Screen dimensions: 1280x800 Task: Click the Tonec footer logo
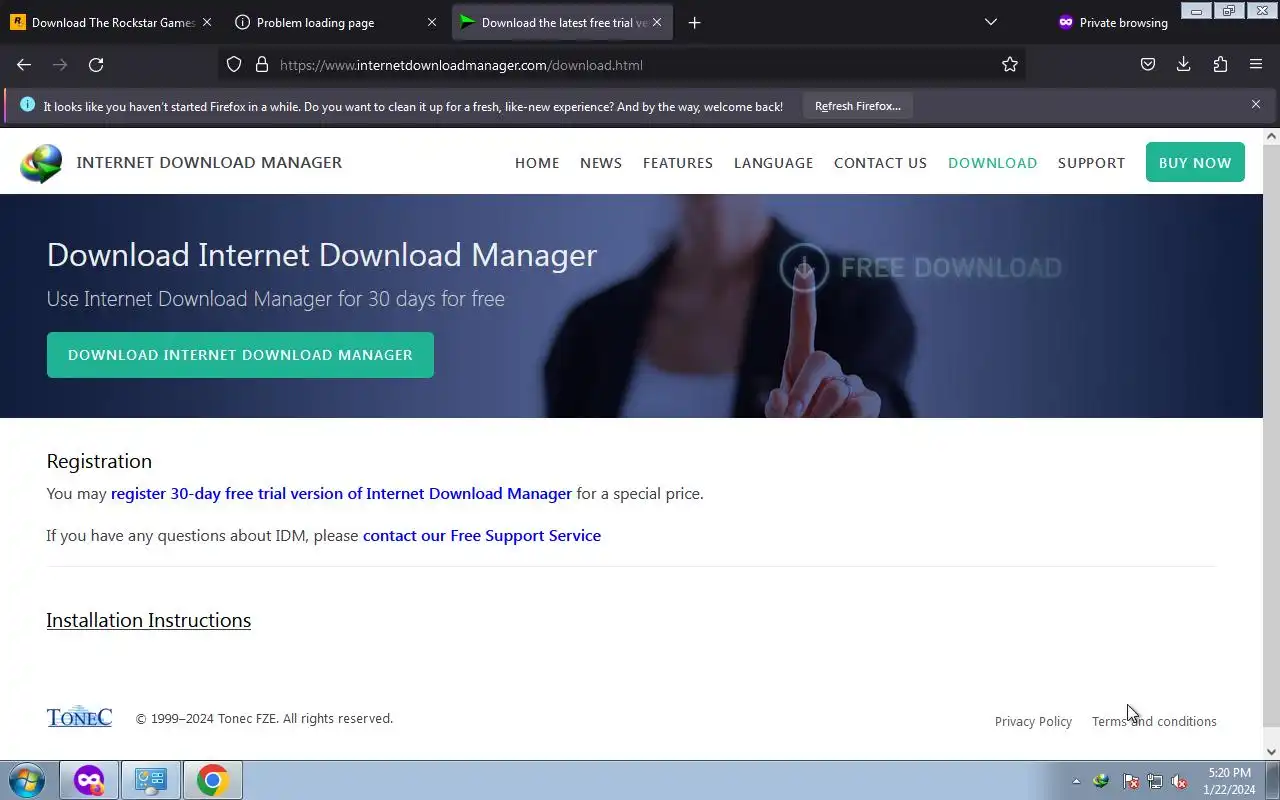pos(79,717)
